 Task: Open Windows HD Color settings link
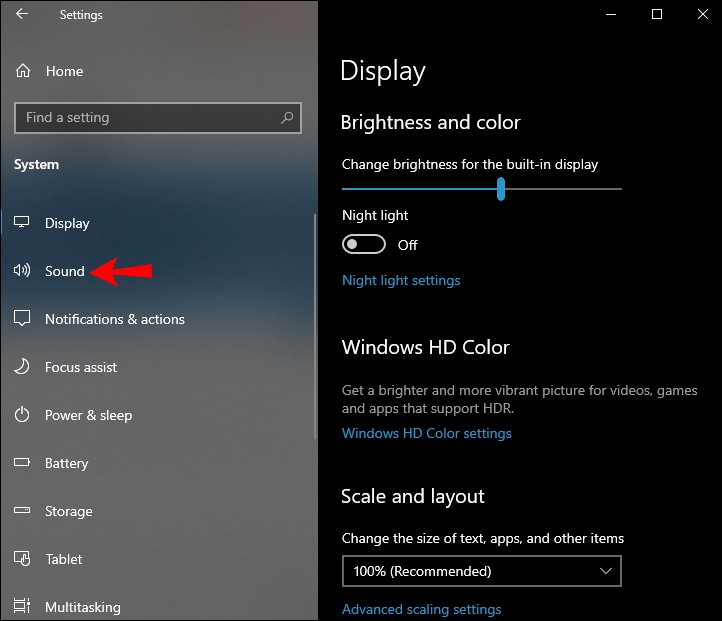coord(426,433)
